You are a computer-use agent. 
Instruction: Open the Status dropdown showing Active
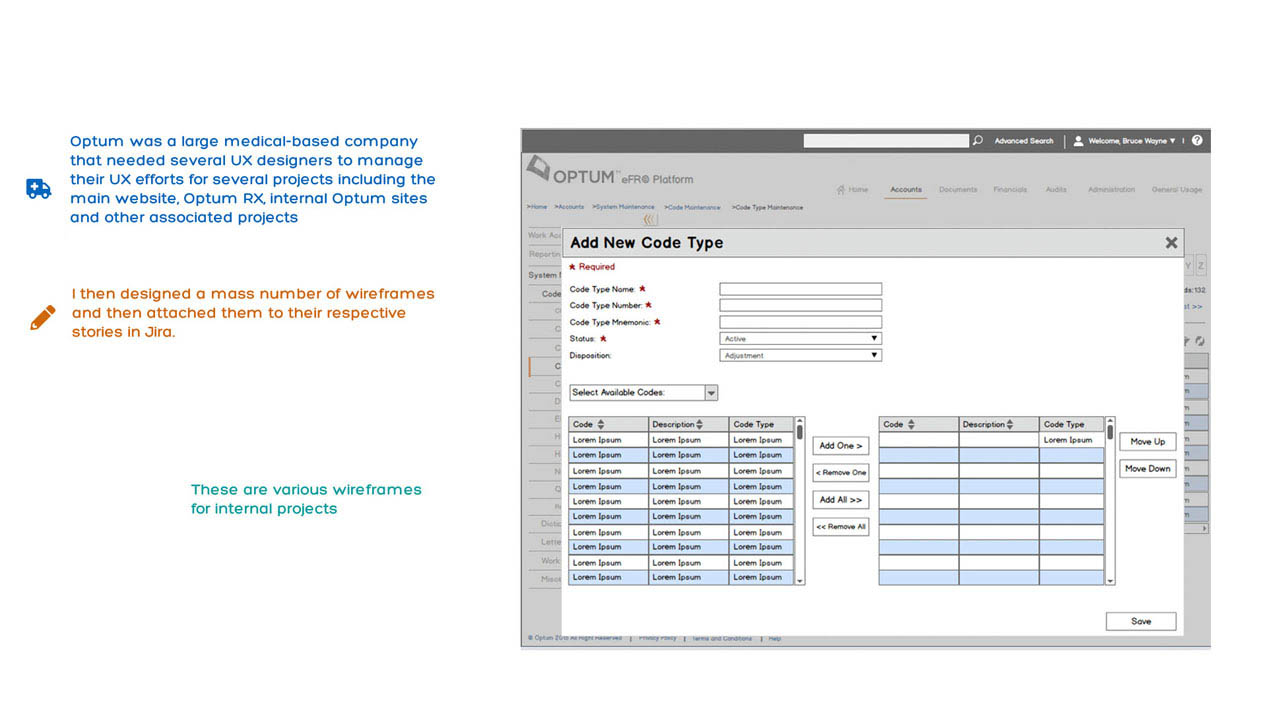800,339
